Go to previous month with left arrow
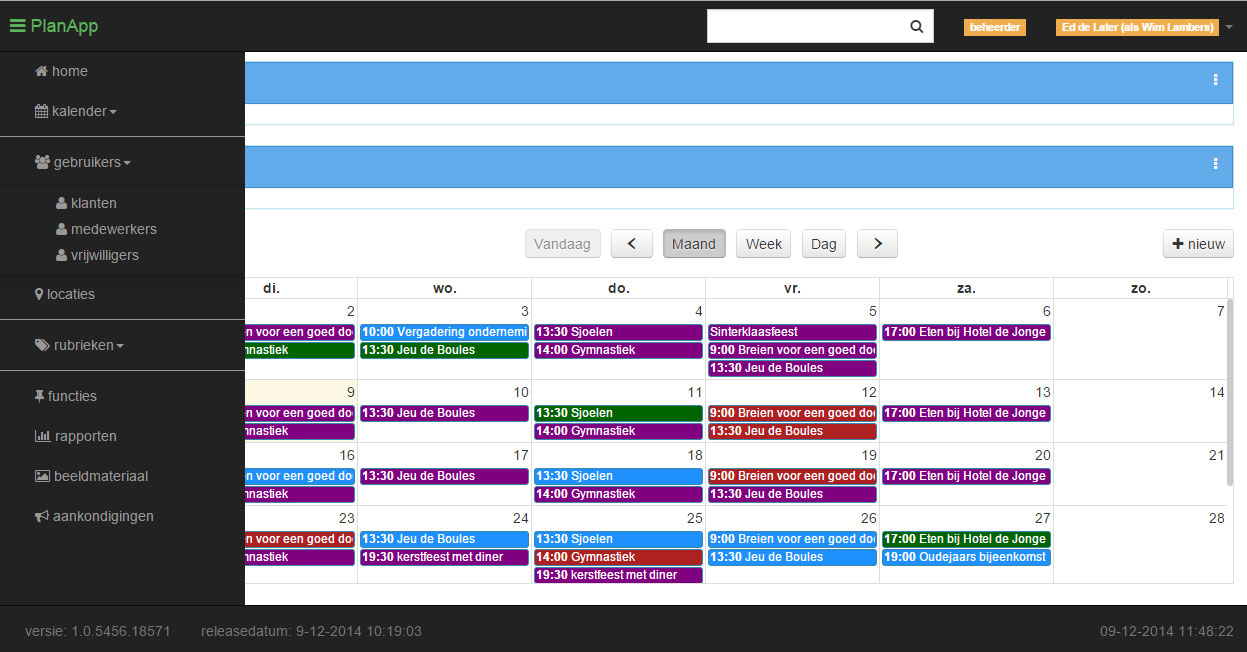Image resolution: width=1247 pixels, height=652 pixels. [631, 244]
